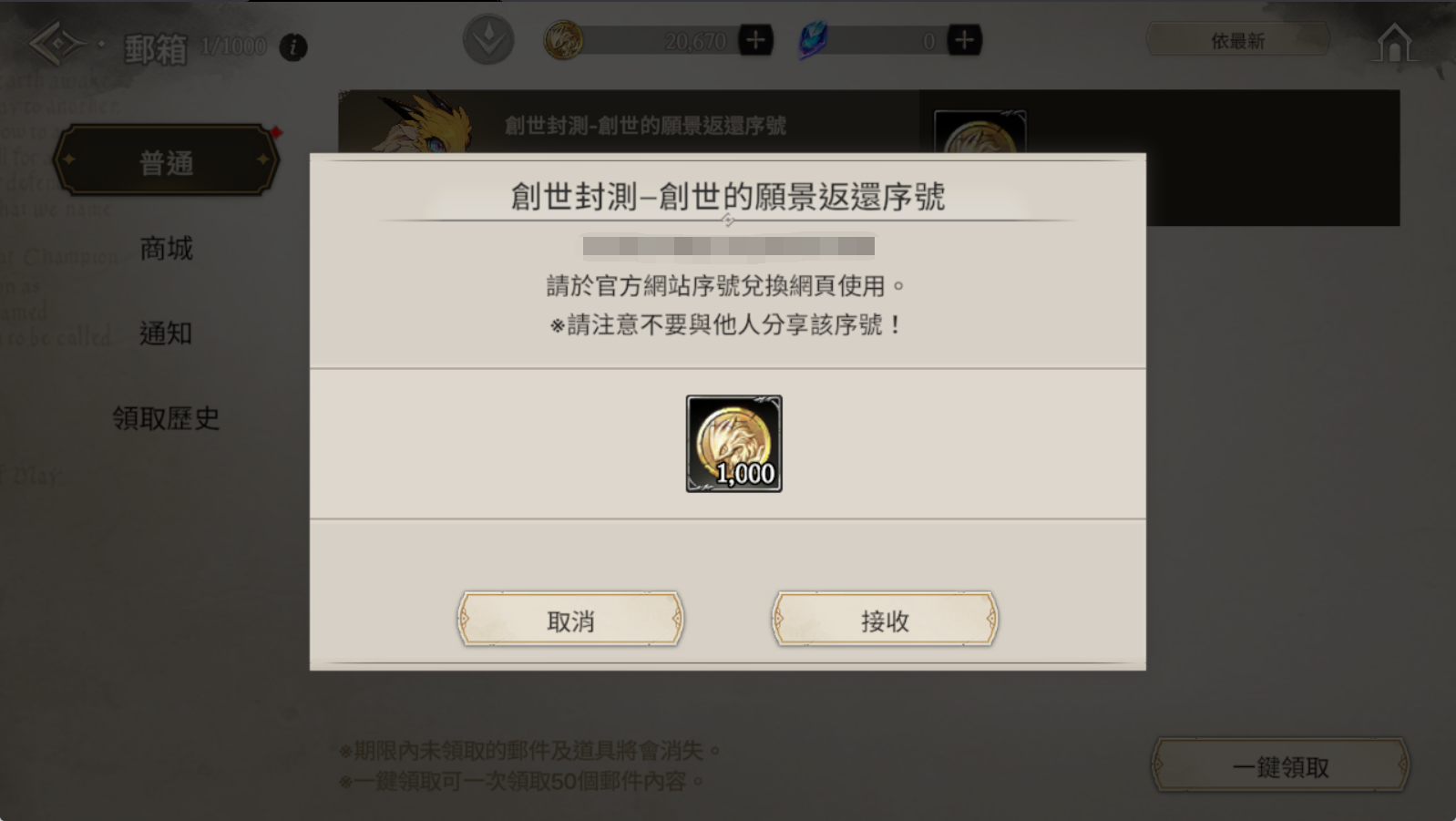Click the blurred serial code field
1456x821 pixels.
(x=729, y=246)
